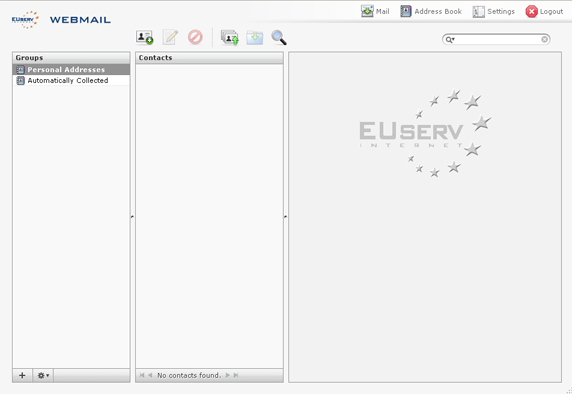The image size is (572, 394).
Task: Import contacts using toolbar icon
Action: point(229,38)
